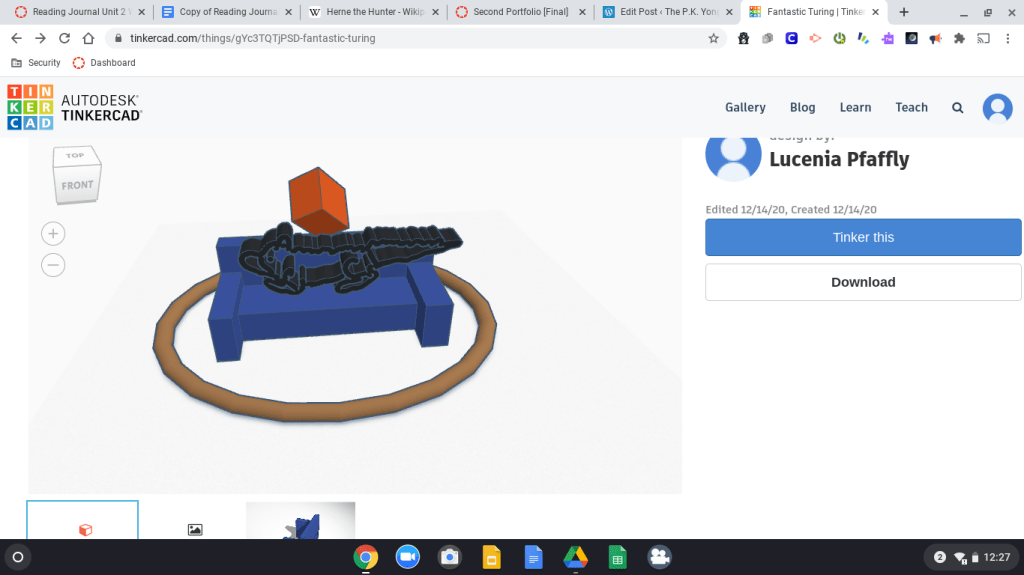Open Google Drive from the shelf
1024x575 pixels.
575,557
